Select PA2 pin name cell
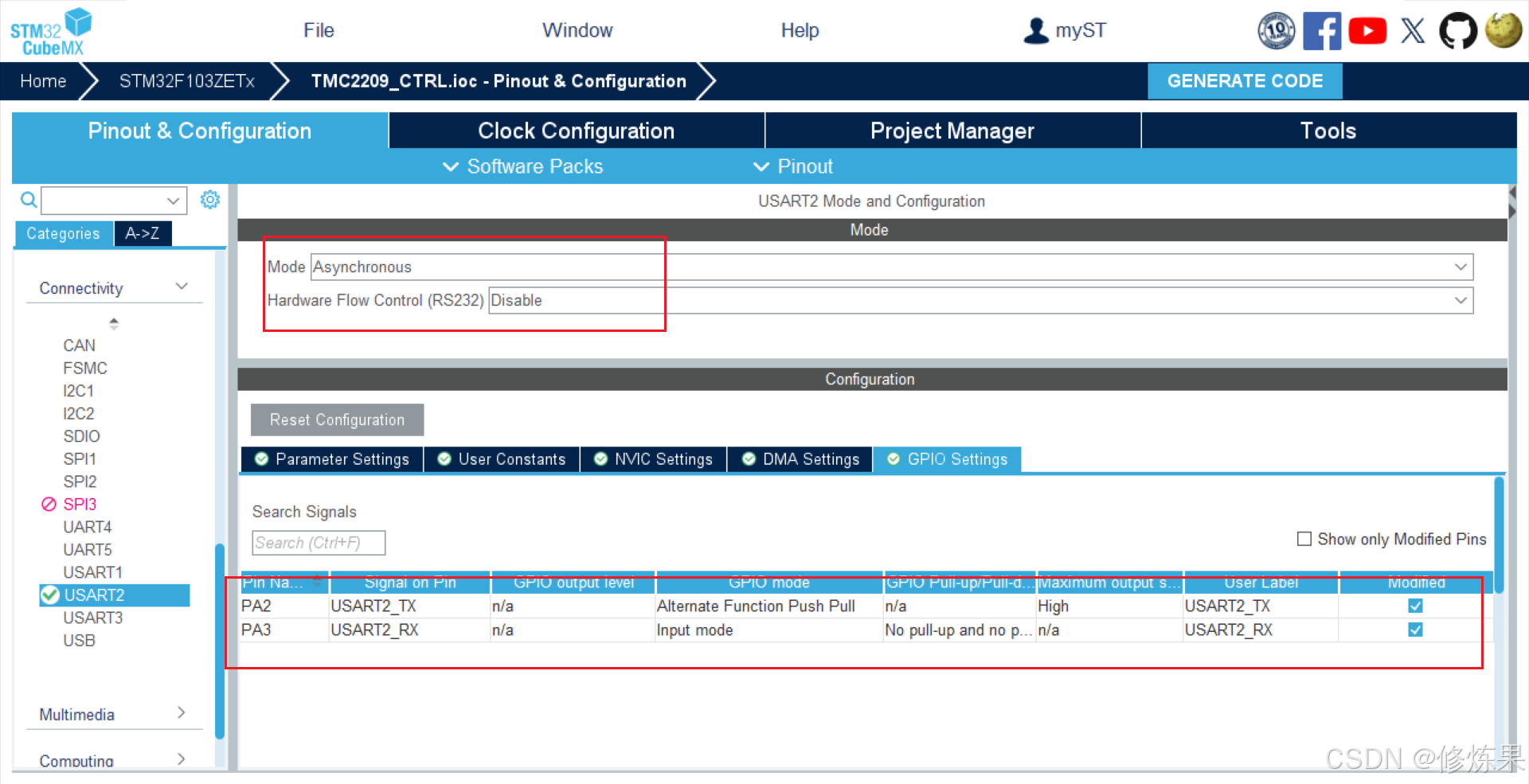1529x784 pixels. point(284,606)
